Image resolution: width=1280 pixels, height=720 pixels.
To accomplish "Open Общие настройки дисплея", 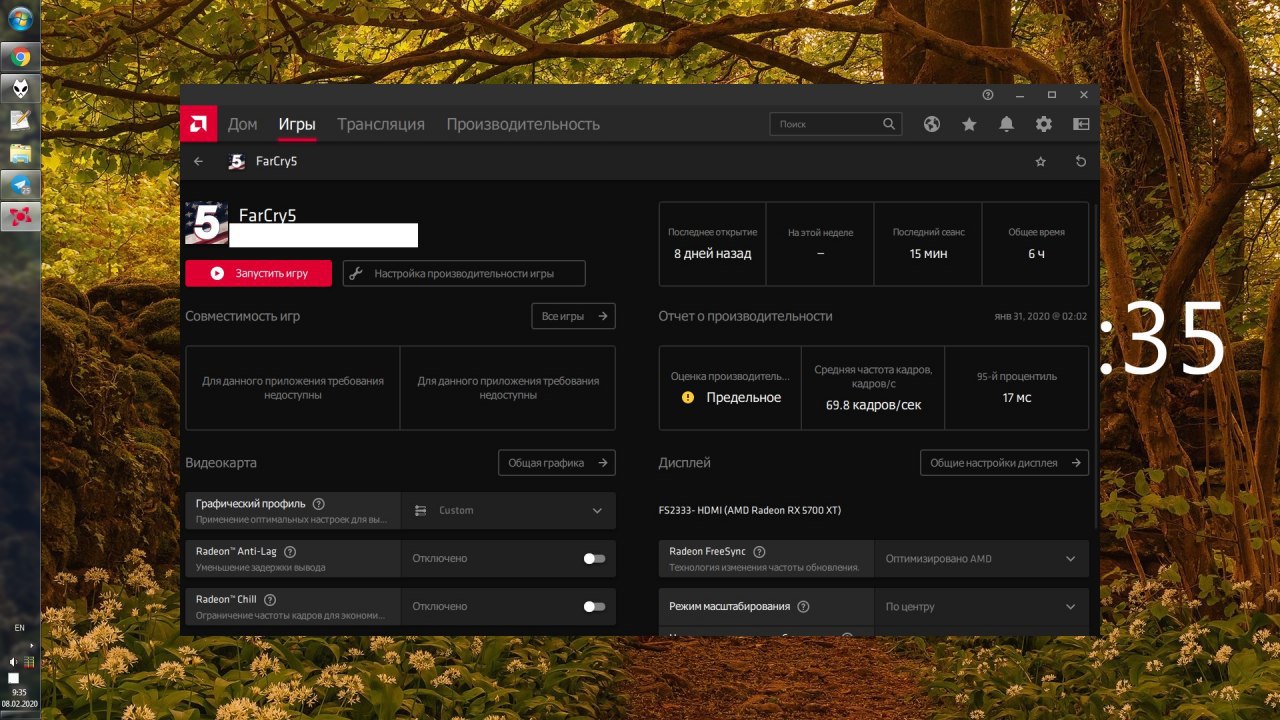I will 1004,463.
